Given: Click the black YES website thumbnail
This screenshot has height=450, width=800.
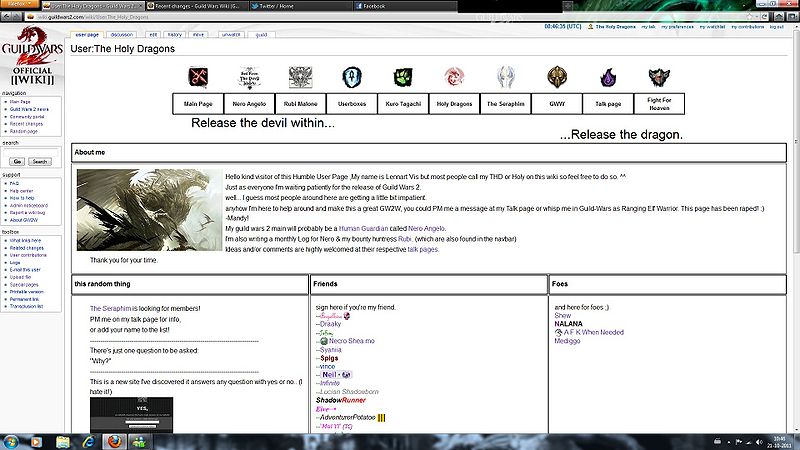Looking at the screenshot, I should pyautogui.click(x=132, y=415).
